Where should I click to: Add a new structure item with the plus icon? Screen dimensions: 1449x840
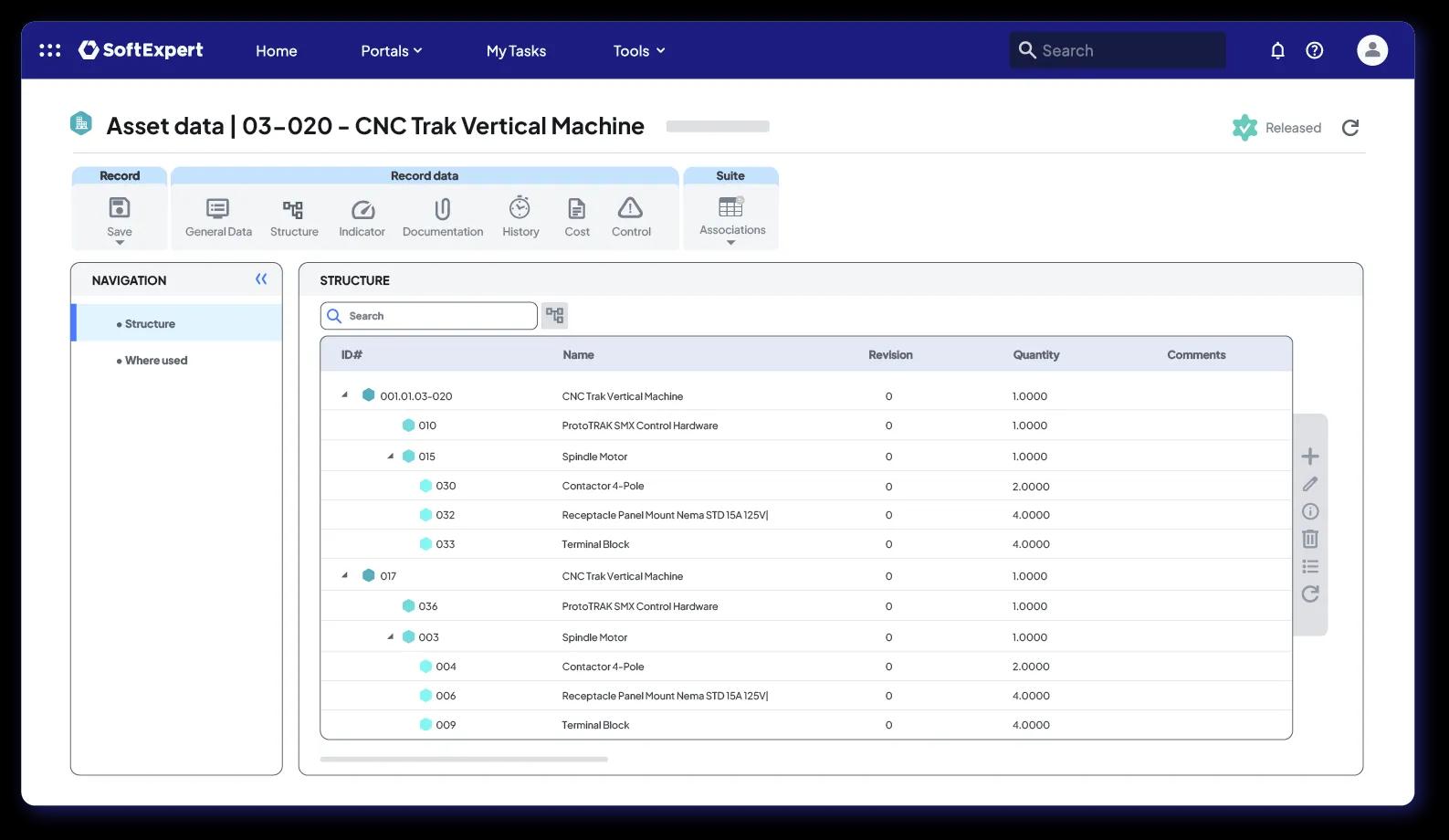1310,457
